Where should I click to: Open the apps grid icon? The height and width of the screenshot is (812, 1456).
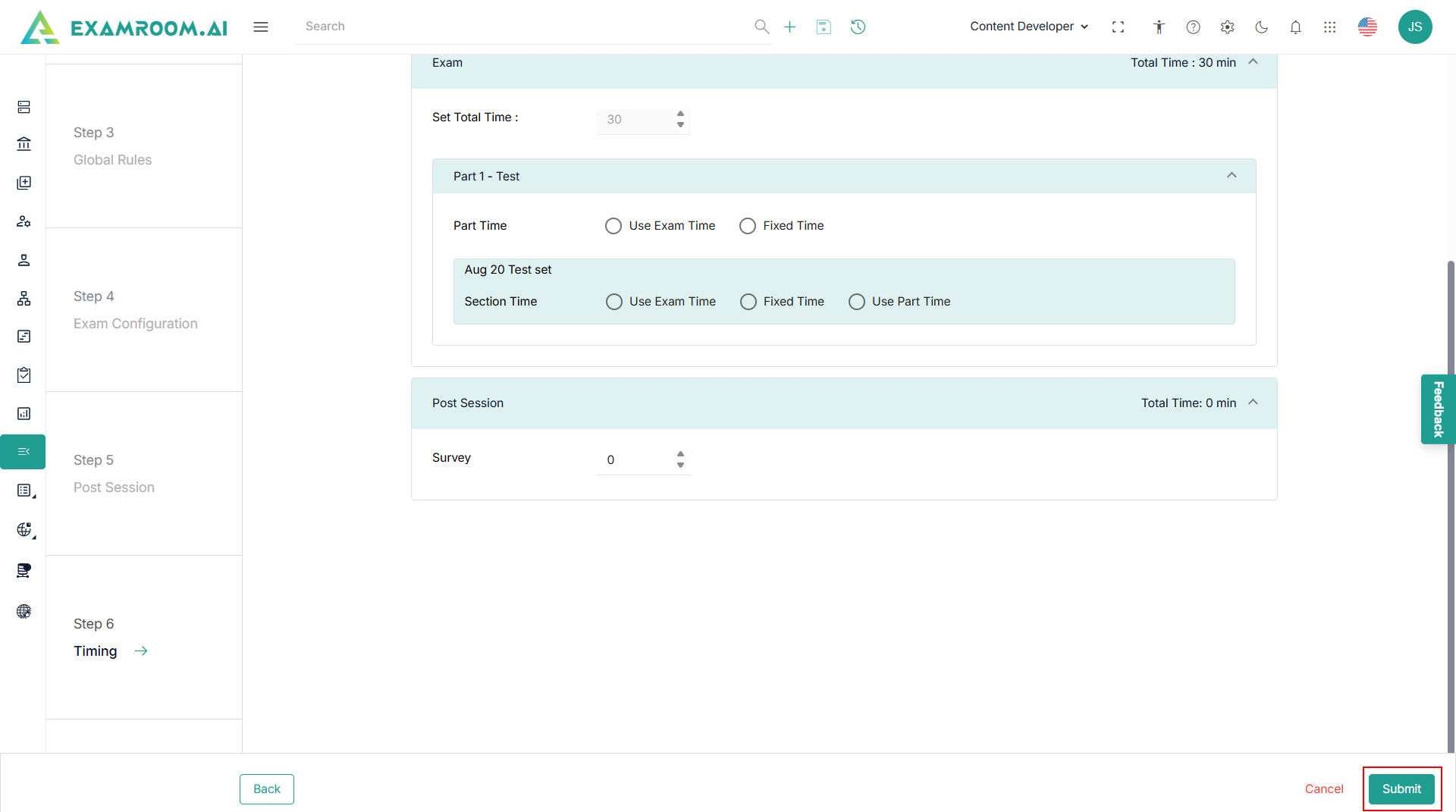tap(1329, 27)
